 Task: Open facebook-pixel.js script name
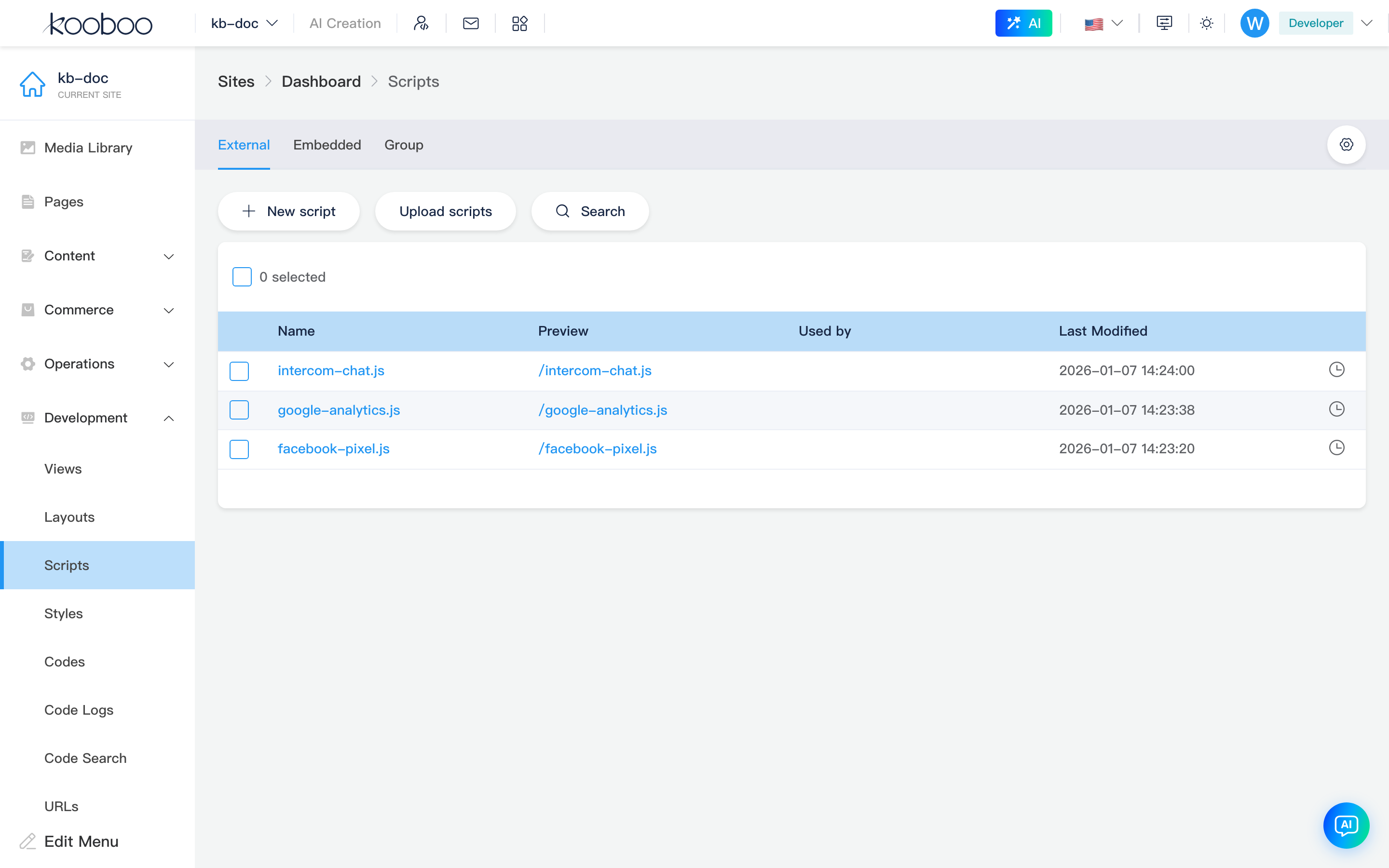pos(333,449)
